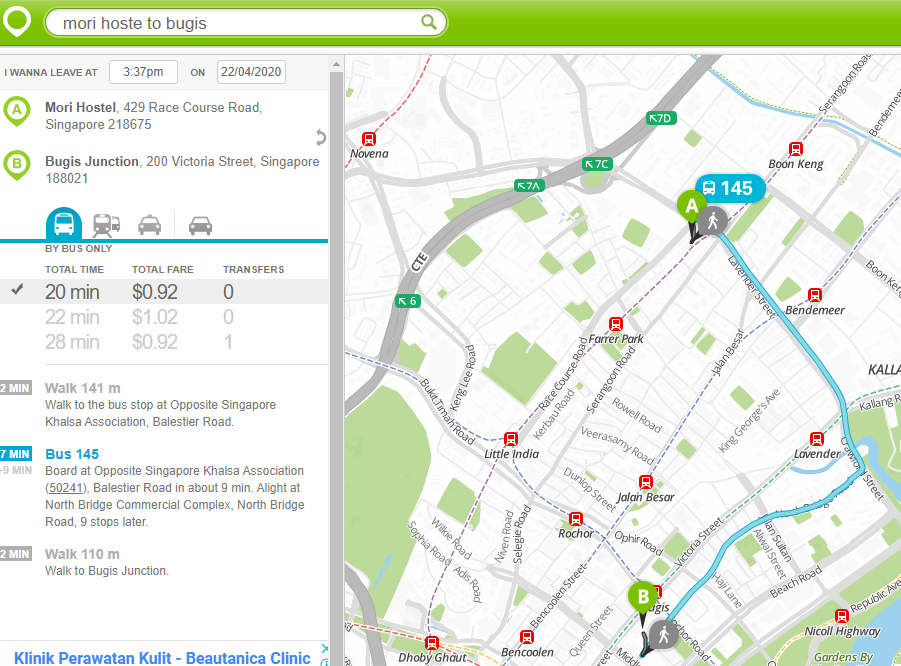Open the date field 22/04/2020
The height and width of the screenshot is (666, 901).
[x=251, y=72]
